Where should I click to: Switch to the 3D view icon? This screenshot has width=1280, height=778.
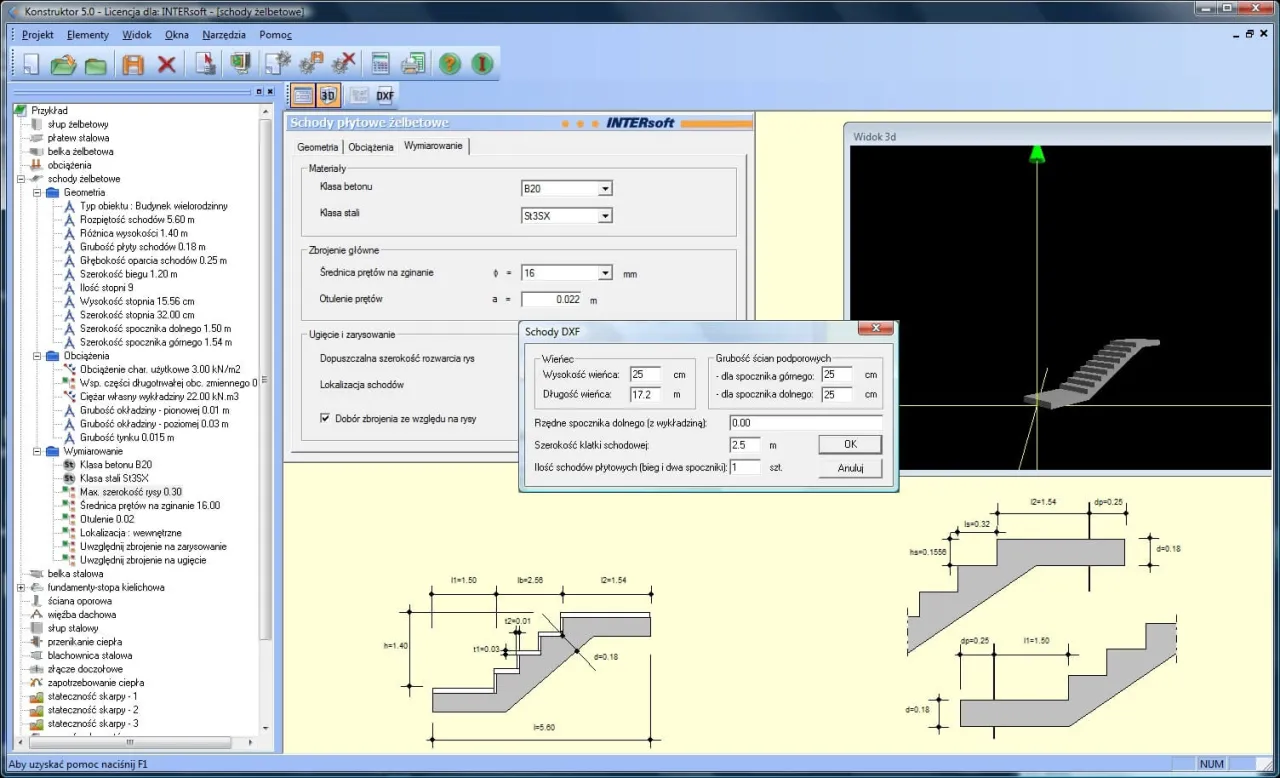coord(328,95)
